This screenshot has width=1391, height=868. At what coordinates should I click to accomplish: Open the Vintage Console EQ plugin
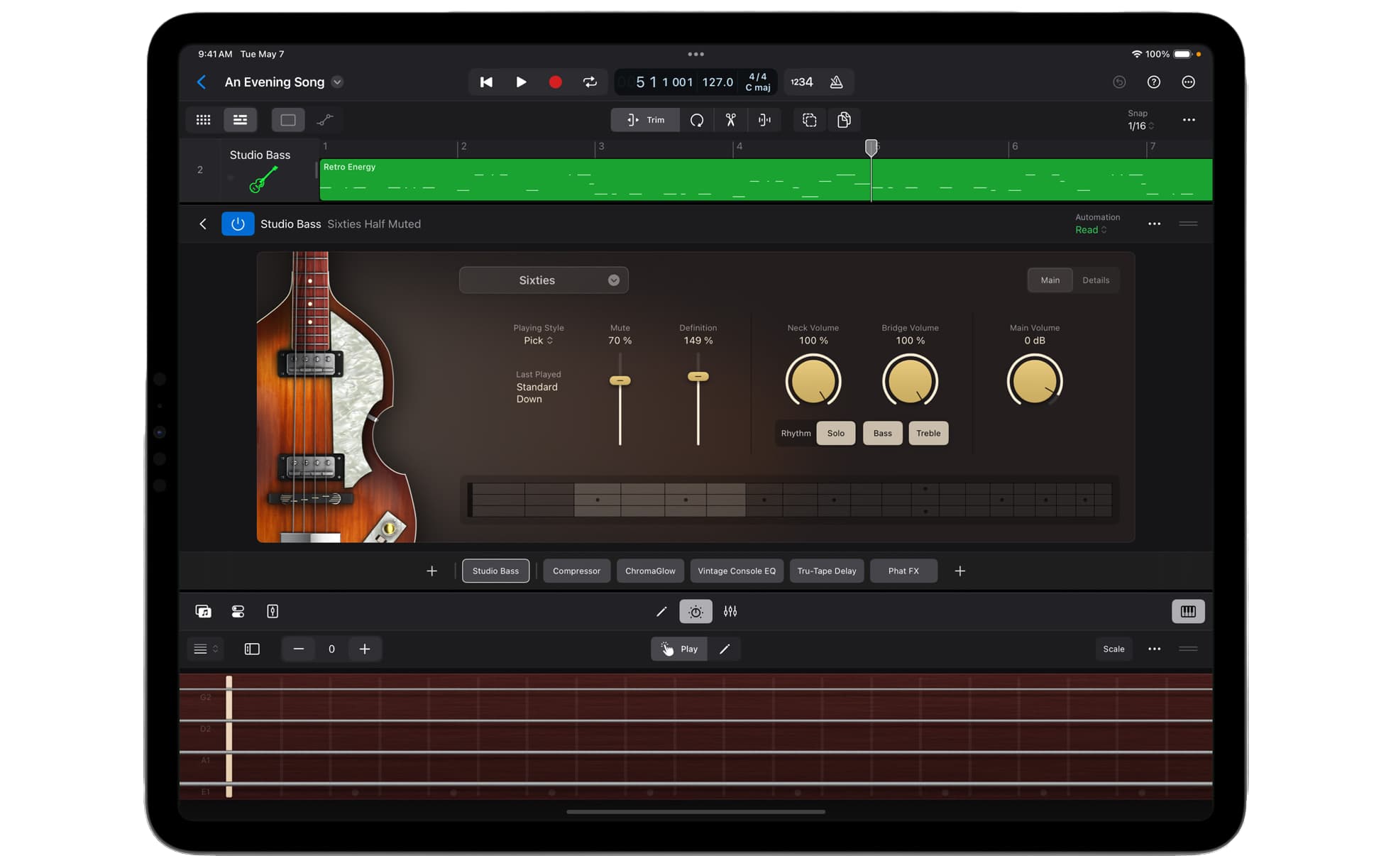pyautogui.click(x=737, y=571)
